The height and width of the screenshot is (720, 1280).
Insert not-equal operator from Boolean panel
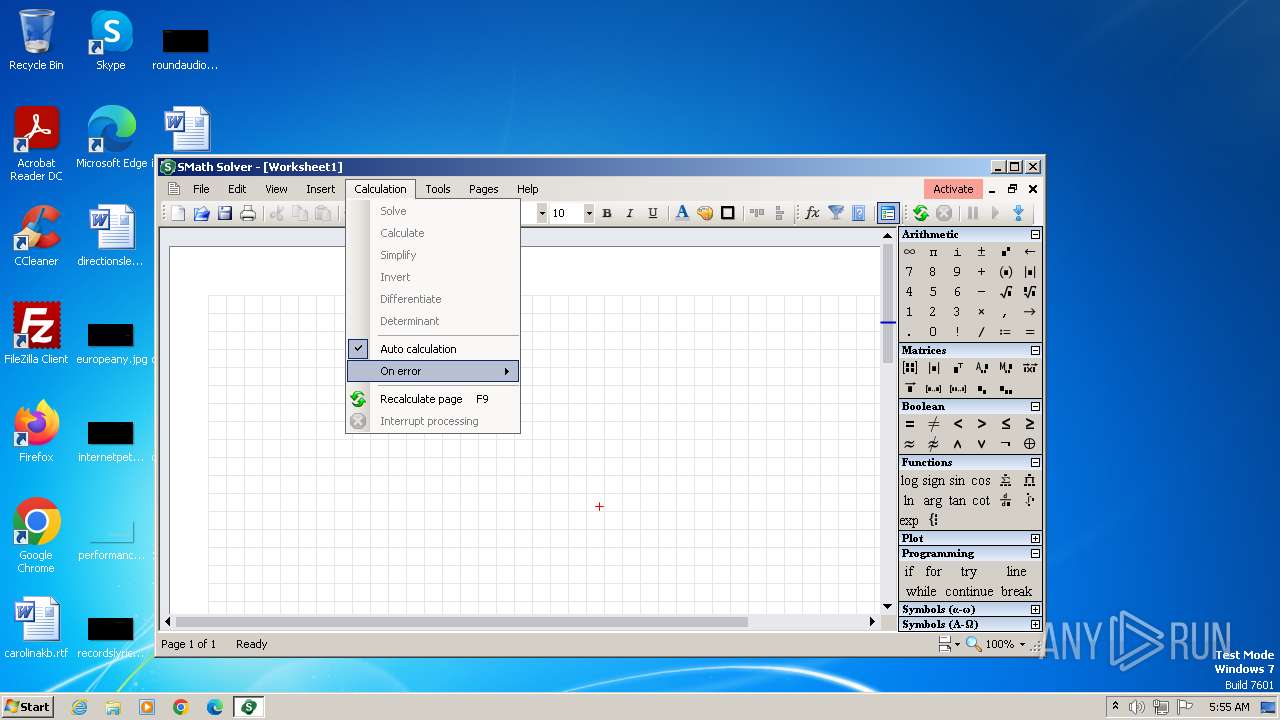coord(933,424)
